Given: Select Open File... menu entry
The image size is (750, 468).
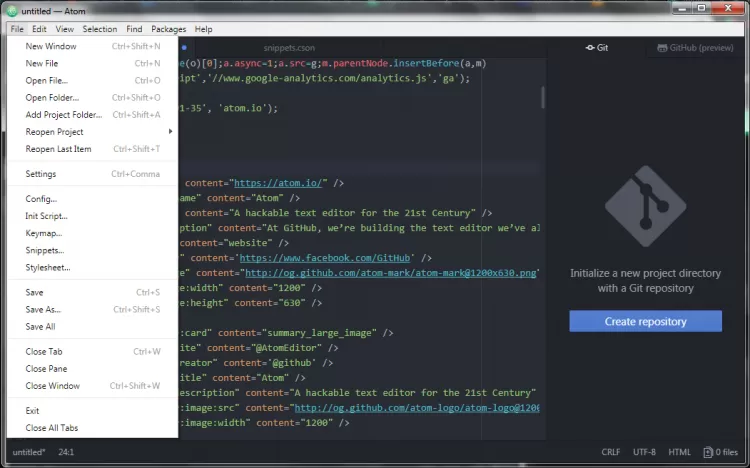Looking at the screenshot, I should click(x=93, y=81).
